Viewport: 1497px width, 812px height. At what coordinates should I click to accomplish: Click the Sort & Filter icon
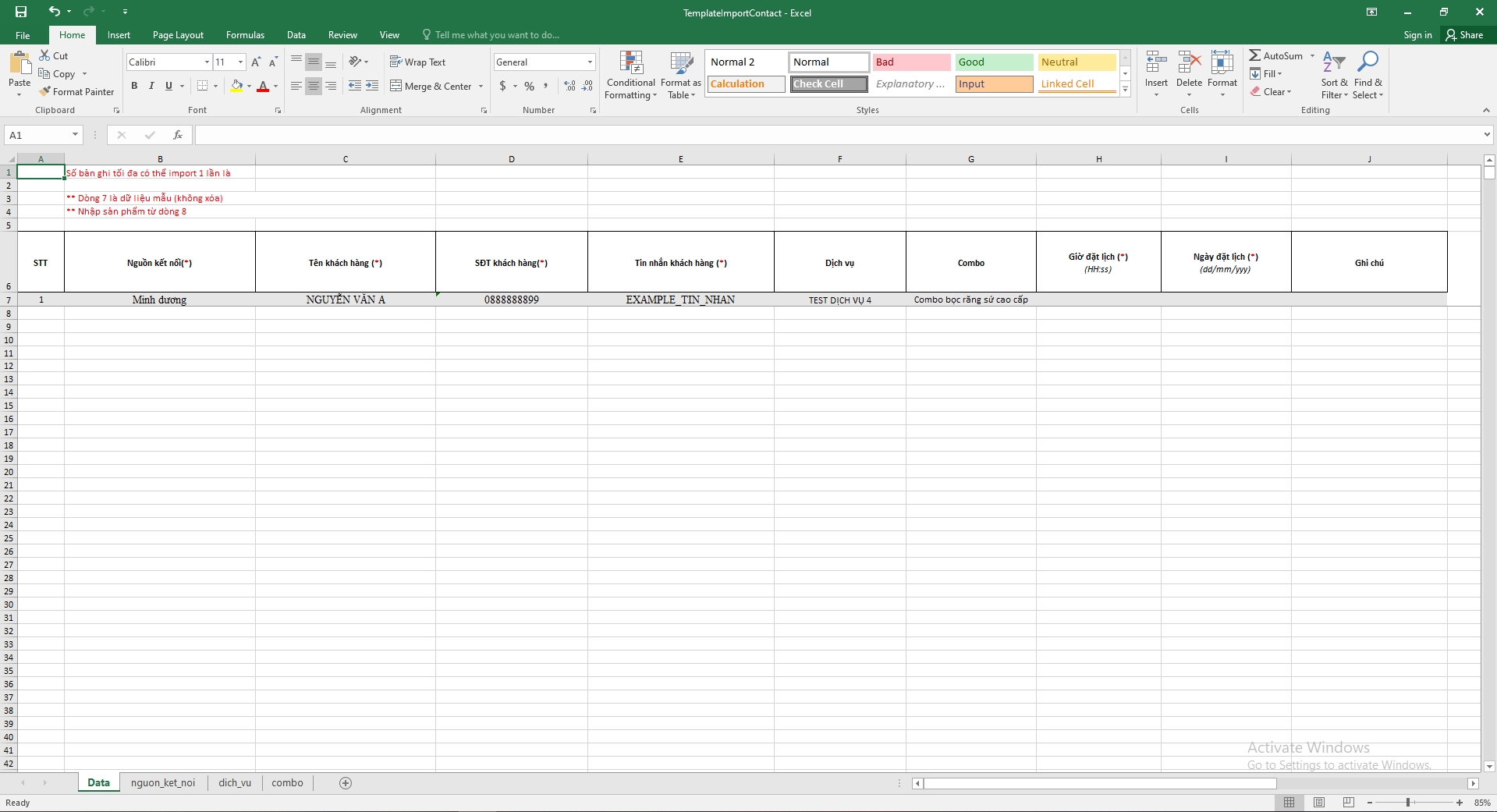pyautogui.click(x=1334, y=62)
